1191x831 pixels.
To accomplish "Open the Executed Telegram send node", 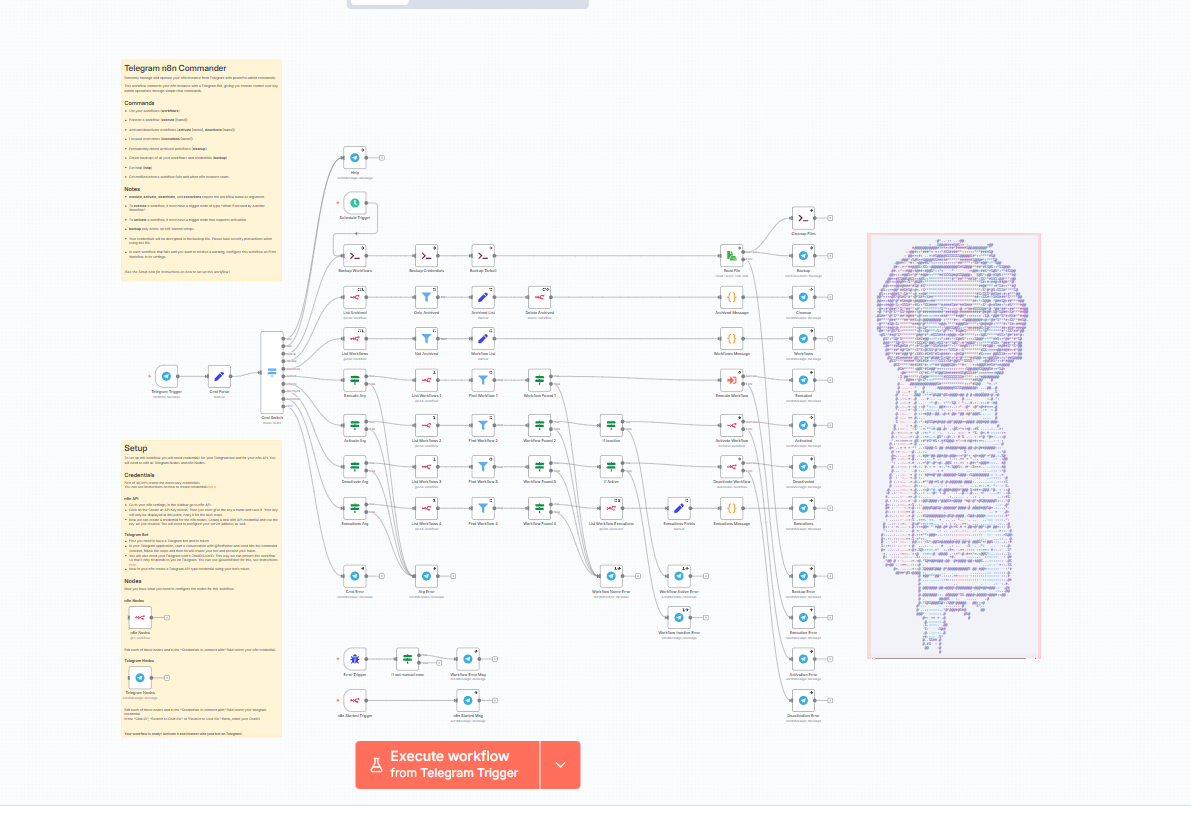I will coord(803,381).
